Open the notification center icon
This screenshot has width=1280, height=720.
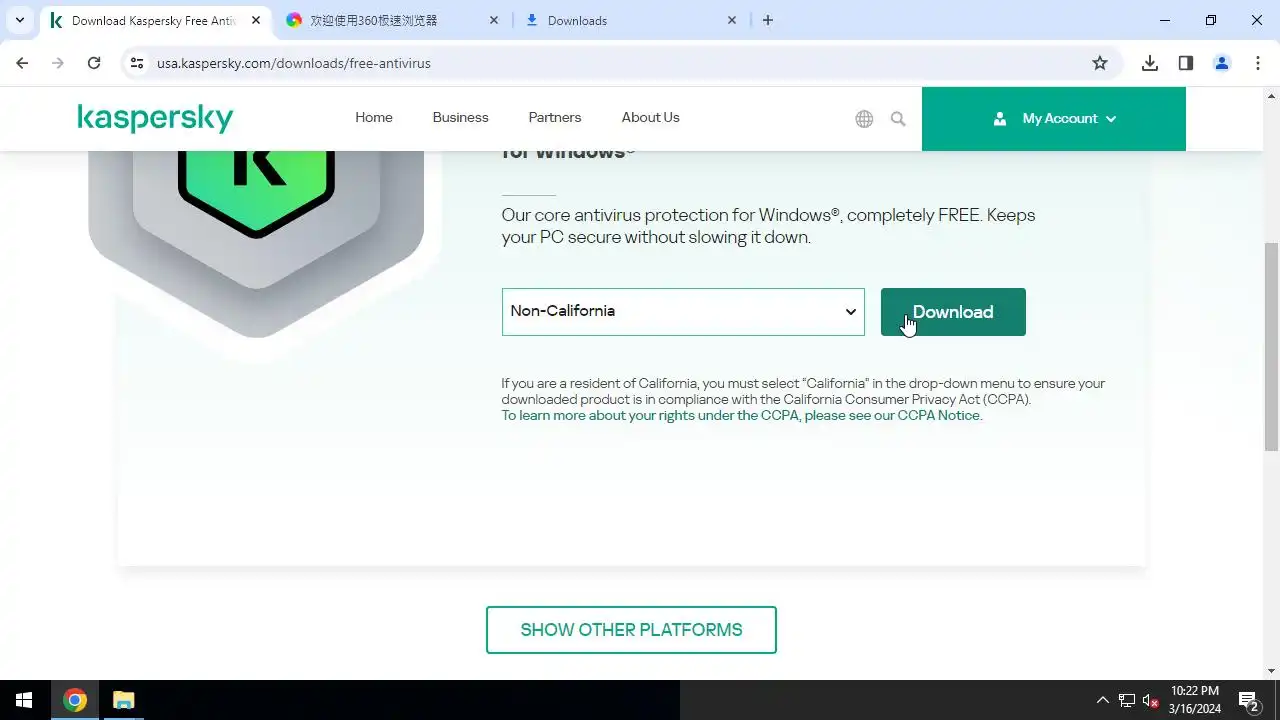tap(1248, 700)
